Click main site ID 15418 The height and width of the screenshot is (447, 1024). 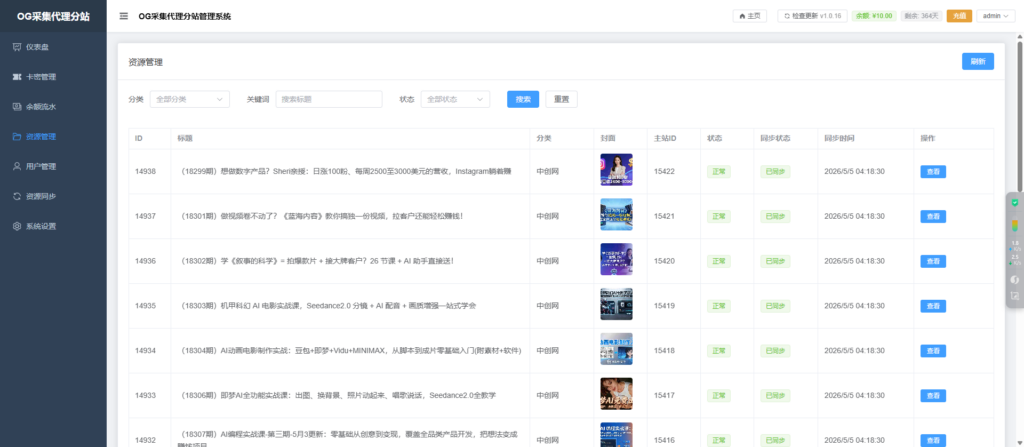664,351
